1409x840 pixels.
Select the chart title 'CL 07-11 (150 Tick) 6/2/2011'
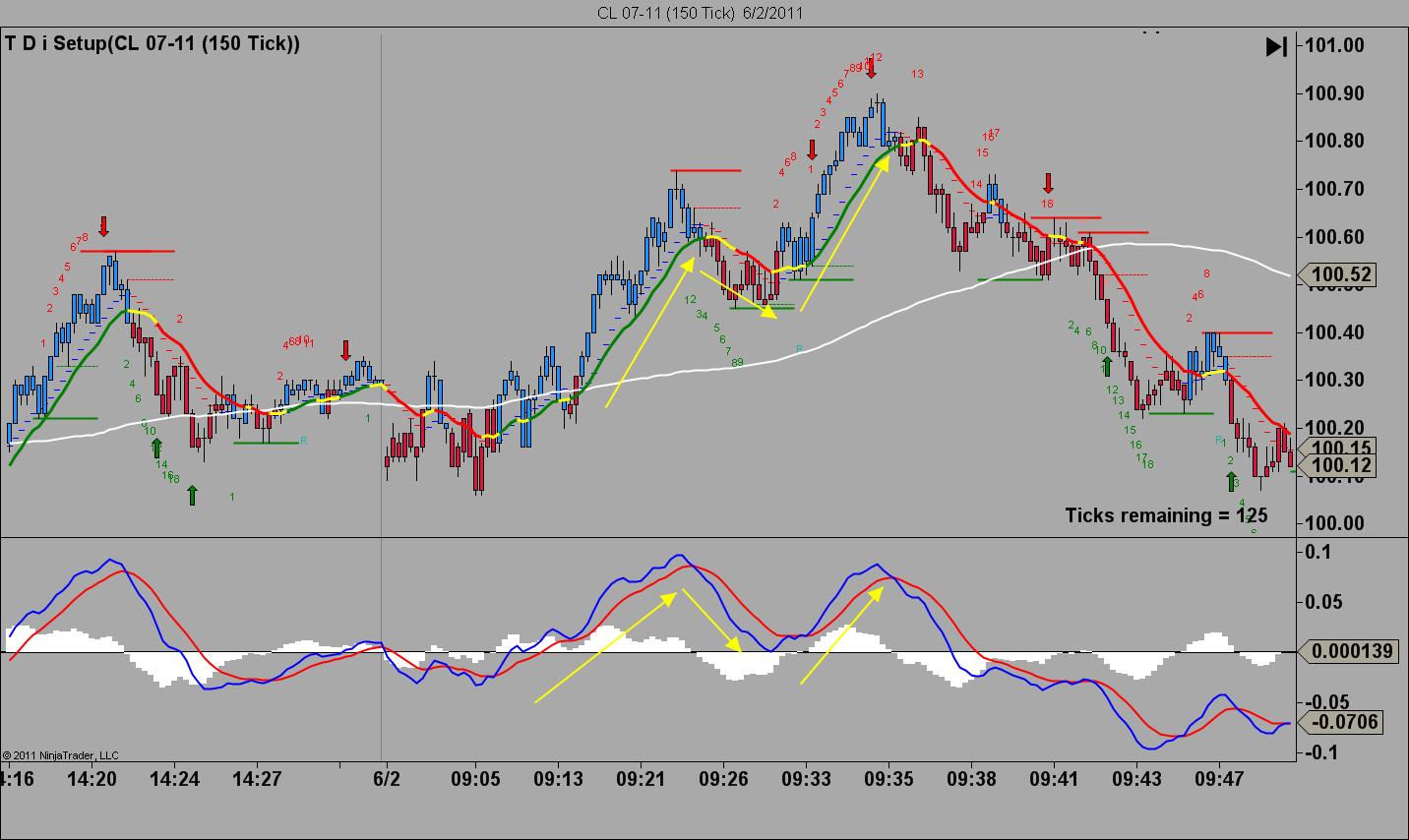tap(700, 13)
